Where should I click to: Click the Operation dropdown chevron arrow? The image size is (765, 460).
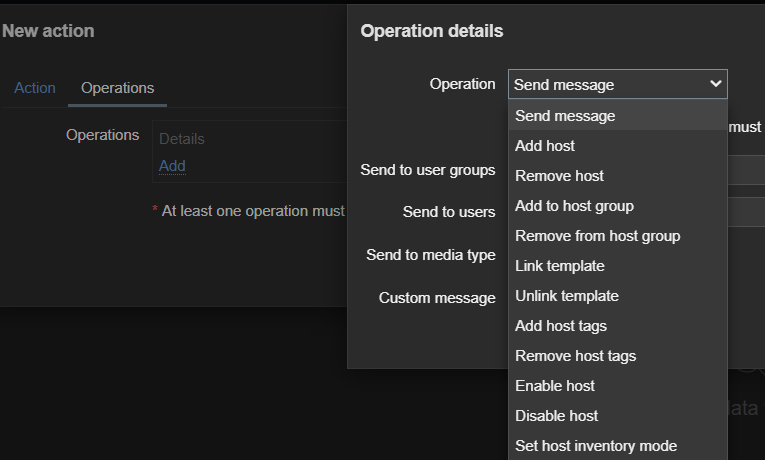click(x=715, y=84)
